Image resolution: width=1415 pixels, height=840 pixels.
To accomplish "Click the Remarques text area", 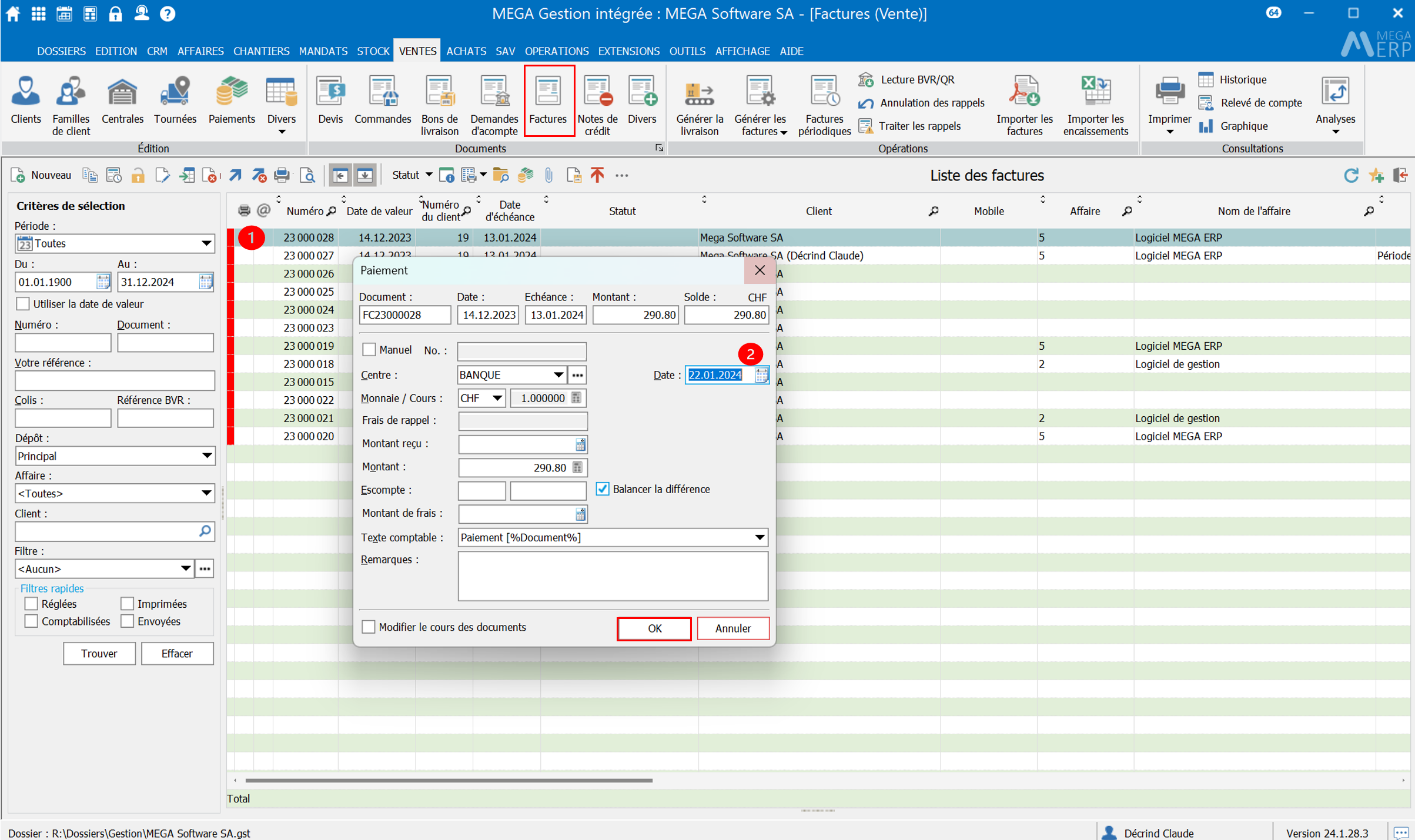I will click(613, 576).
